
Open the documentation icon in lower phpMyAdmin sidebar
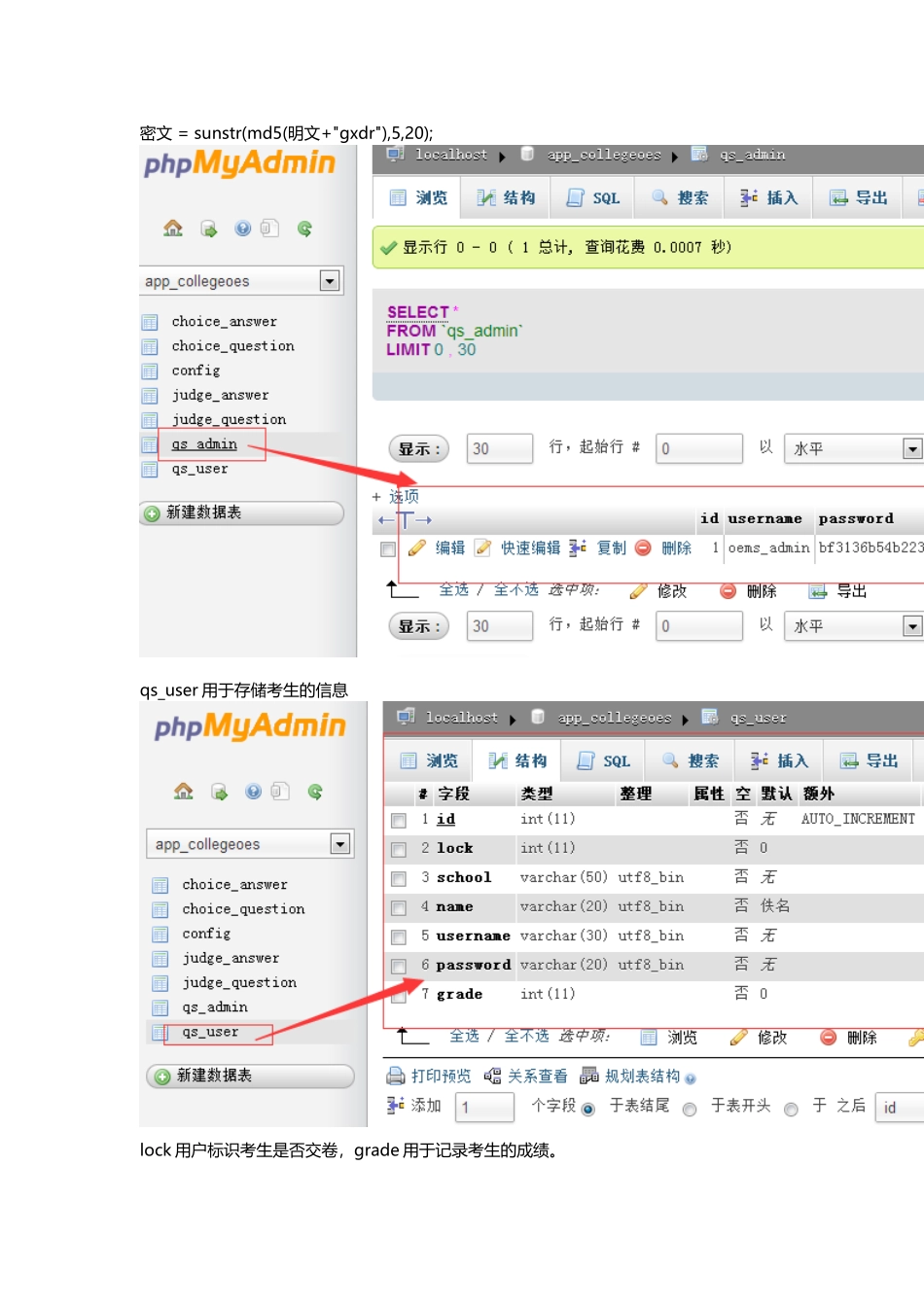coord(280,791)
